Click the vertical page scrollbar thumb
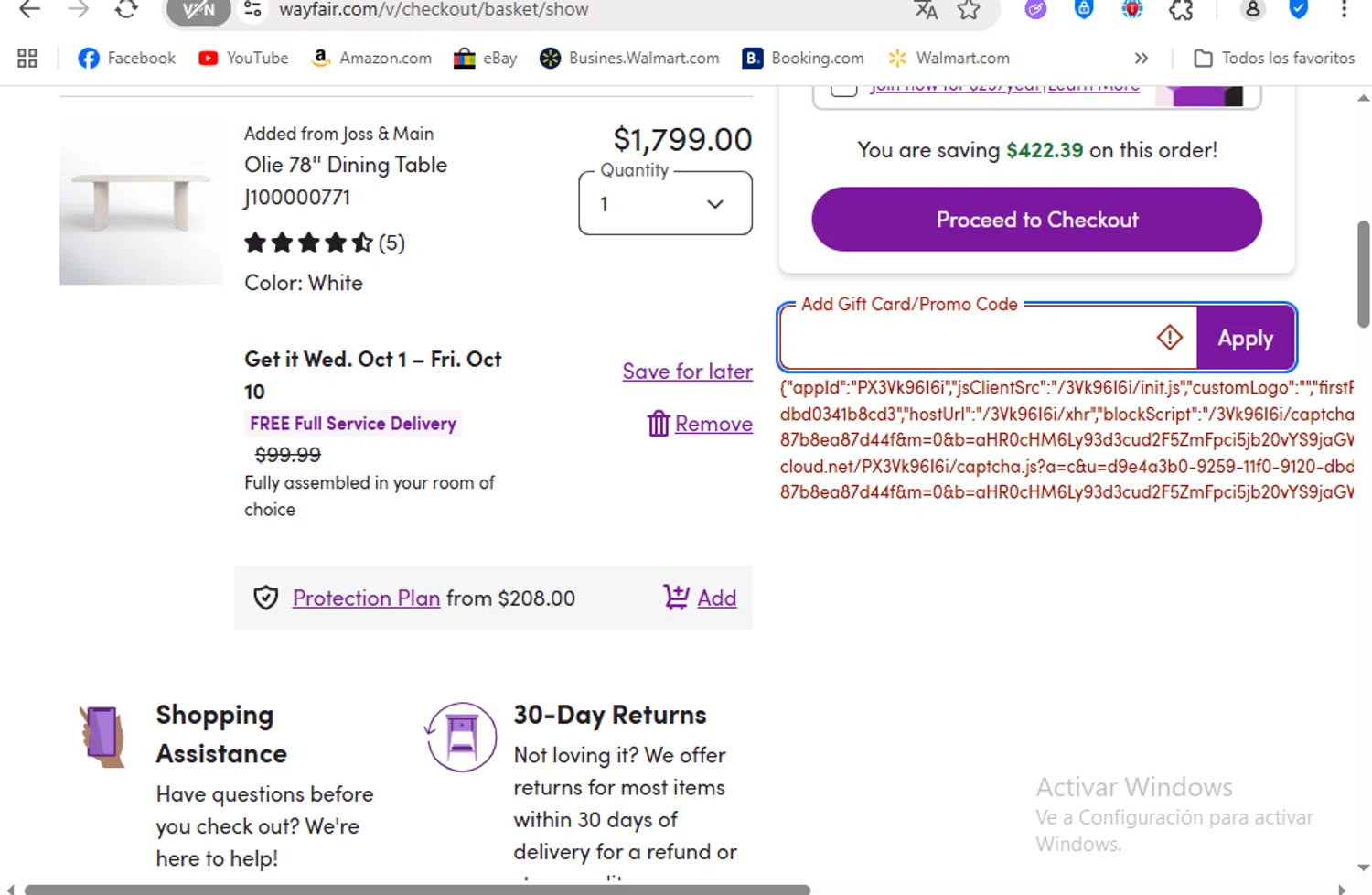 click(1363, 274)
